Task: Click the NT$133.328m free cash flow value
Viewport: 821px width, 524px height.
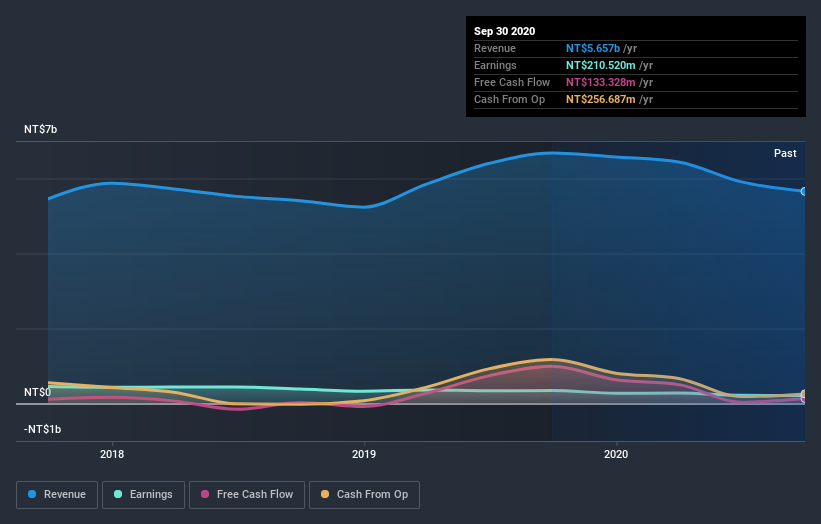Action: (x=601, y=83)
